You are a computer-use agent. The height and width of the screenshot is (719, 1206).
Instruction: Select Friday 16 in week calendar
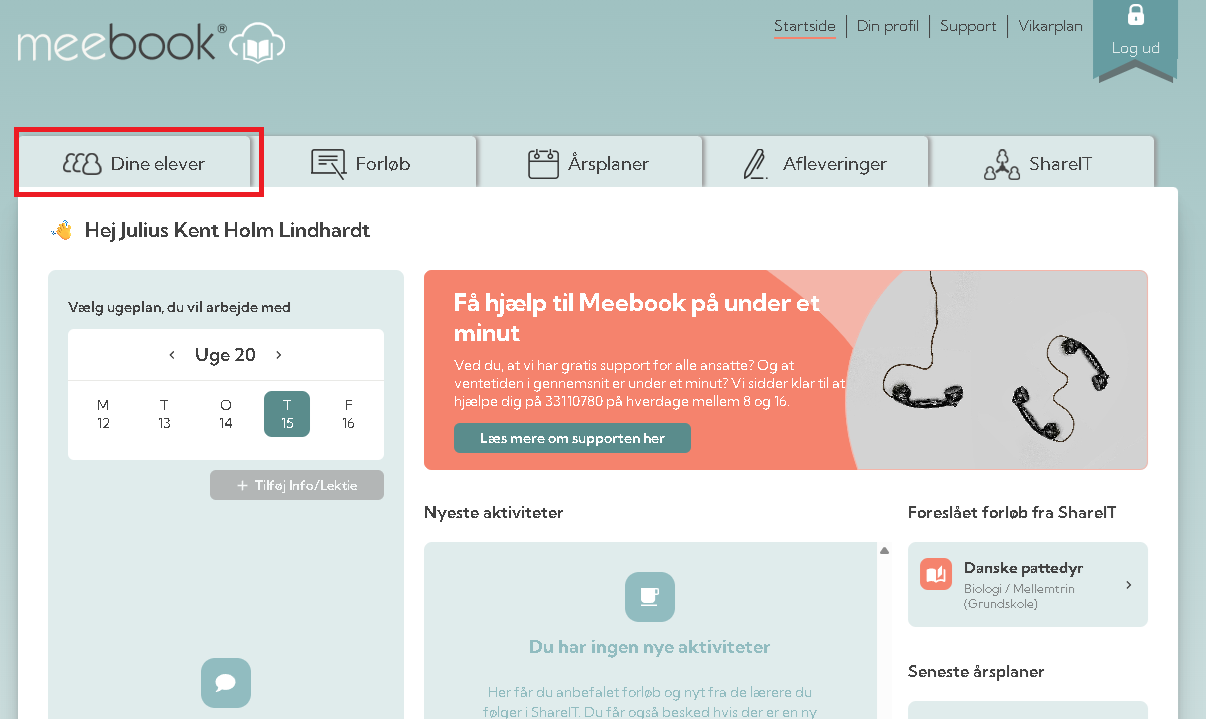[348, 414]
